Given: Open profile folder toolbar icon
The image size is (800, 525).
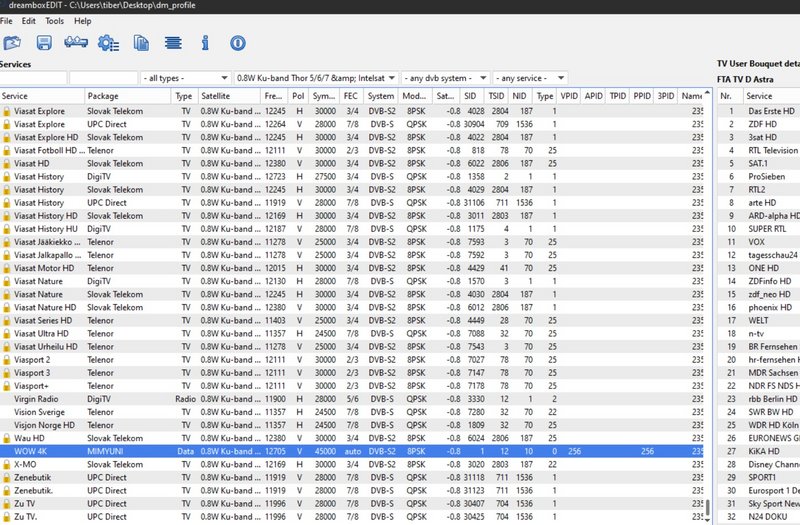Looking at the screenshot, I should coord(12,43).
